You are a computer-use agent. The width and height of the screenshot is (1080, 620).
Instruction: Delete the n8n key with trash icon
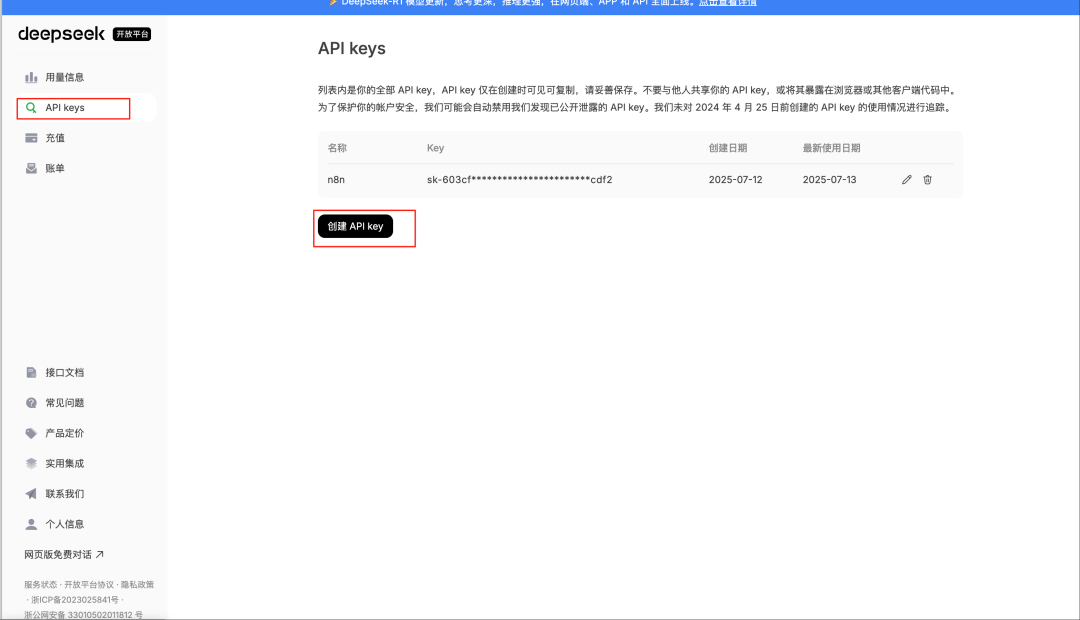click(927, 180)
